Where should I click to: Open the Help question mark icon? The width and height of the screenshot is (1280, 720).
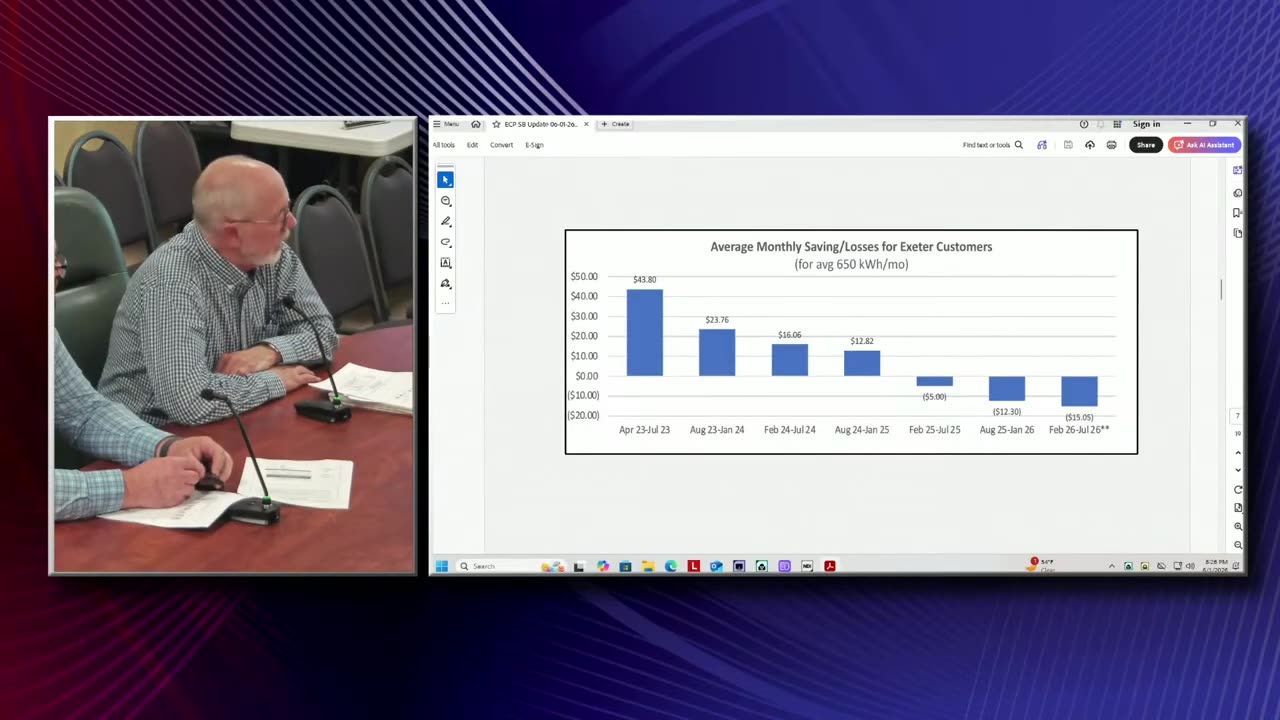coord(1084,124)
